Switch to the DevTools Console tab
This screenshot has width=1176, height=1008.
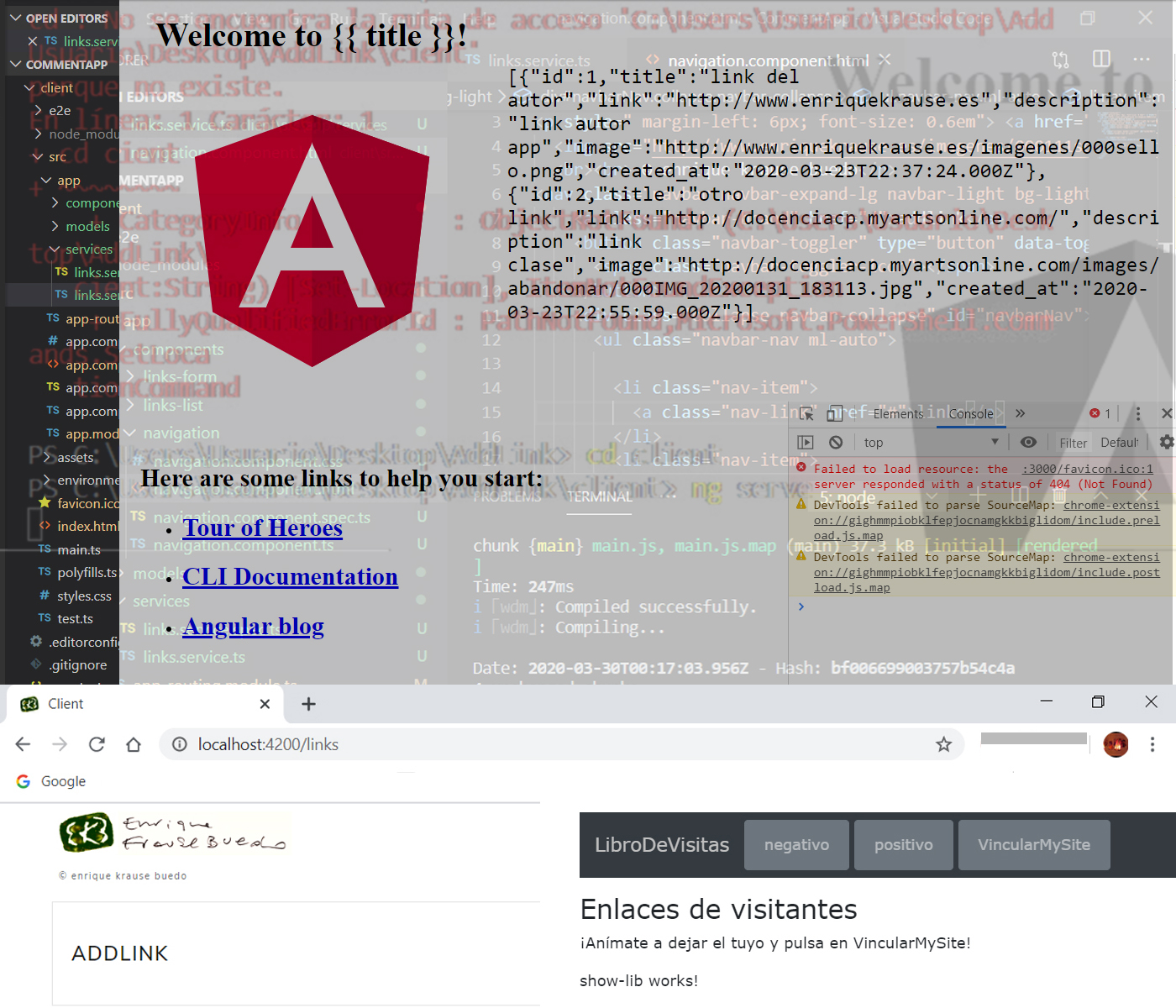click(x=971, y=413)
